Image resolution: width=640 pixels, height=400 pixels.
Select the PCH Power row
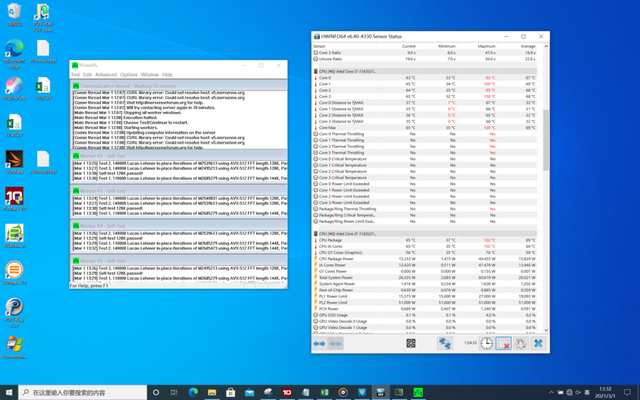425,309
